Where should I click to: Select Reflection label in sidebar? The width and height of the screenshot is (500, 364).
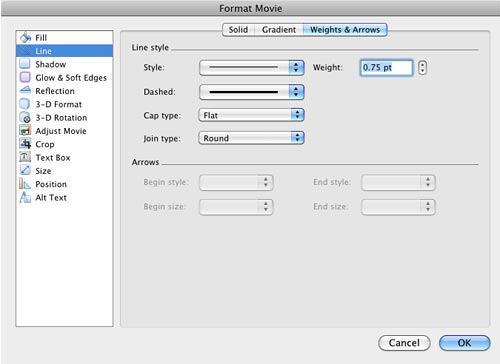55,91
